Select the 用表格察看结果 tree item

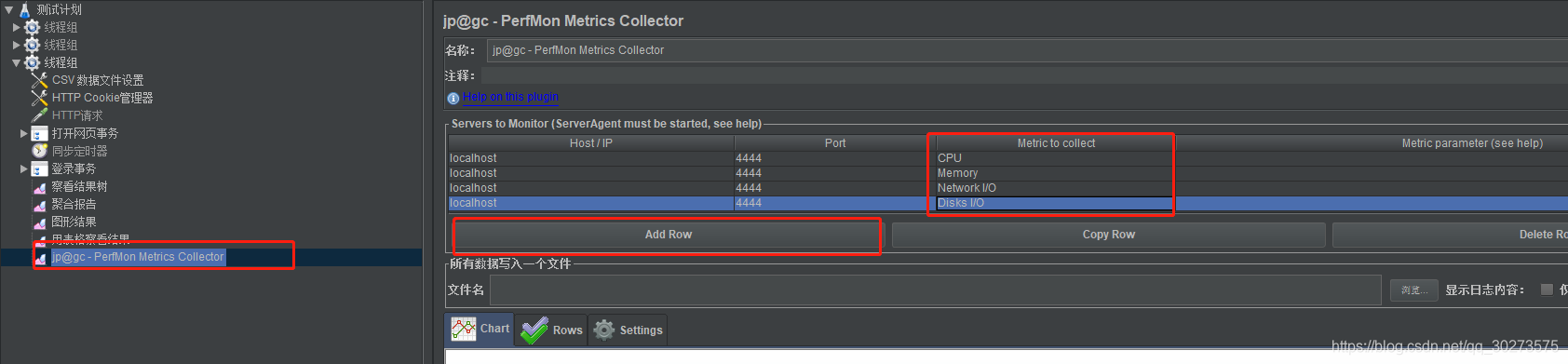click(90, 239)
